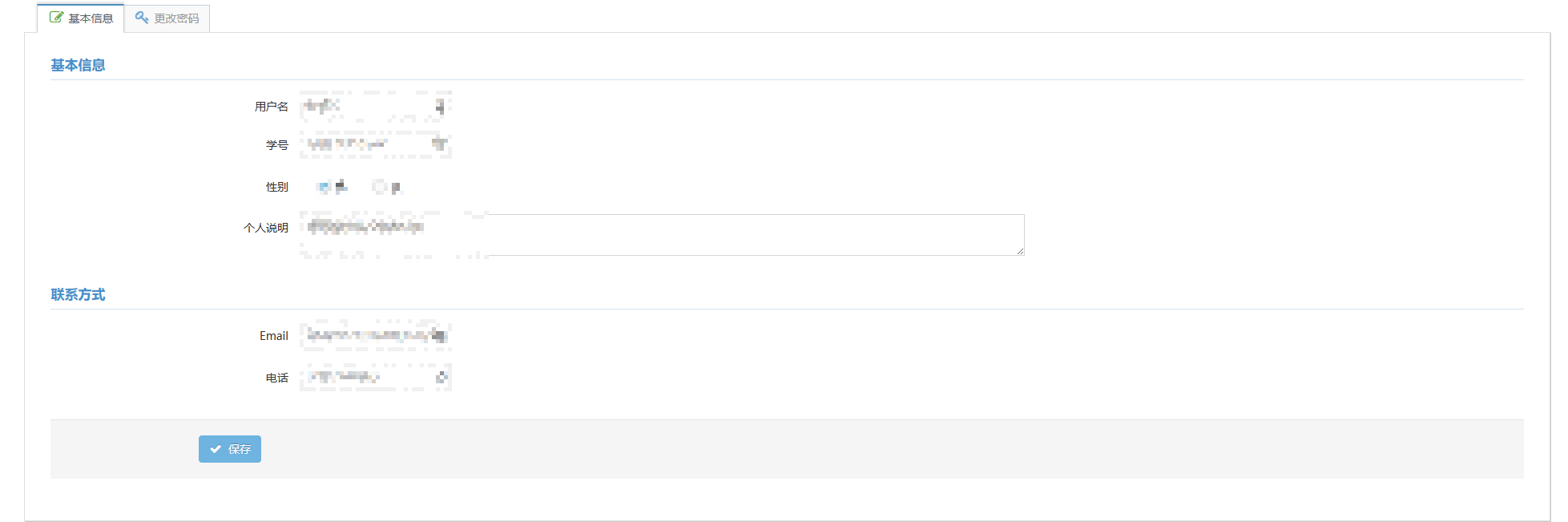Click the resize handle of 个人说明 textarea
The image size is (1568, 522).
click(x=1020, y=251)
